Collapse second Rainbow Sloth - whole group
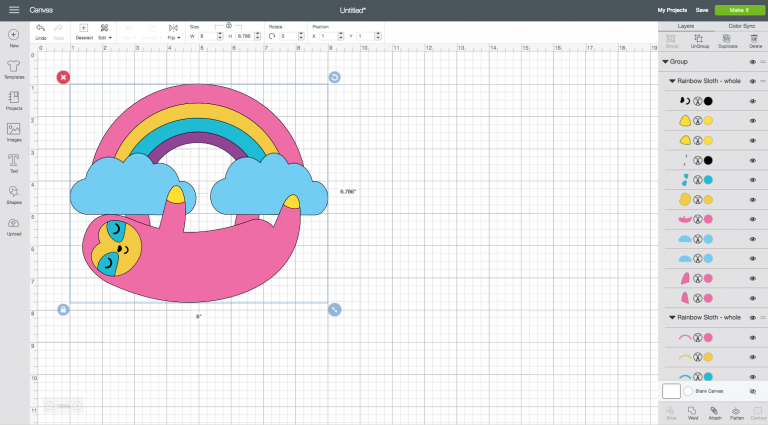 [x=672, y=318]
